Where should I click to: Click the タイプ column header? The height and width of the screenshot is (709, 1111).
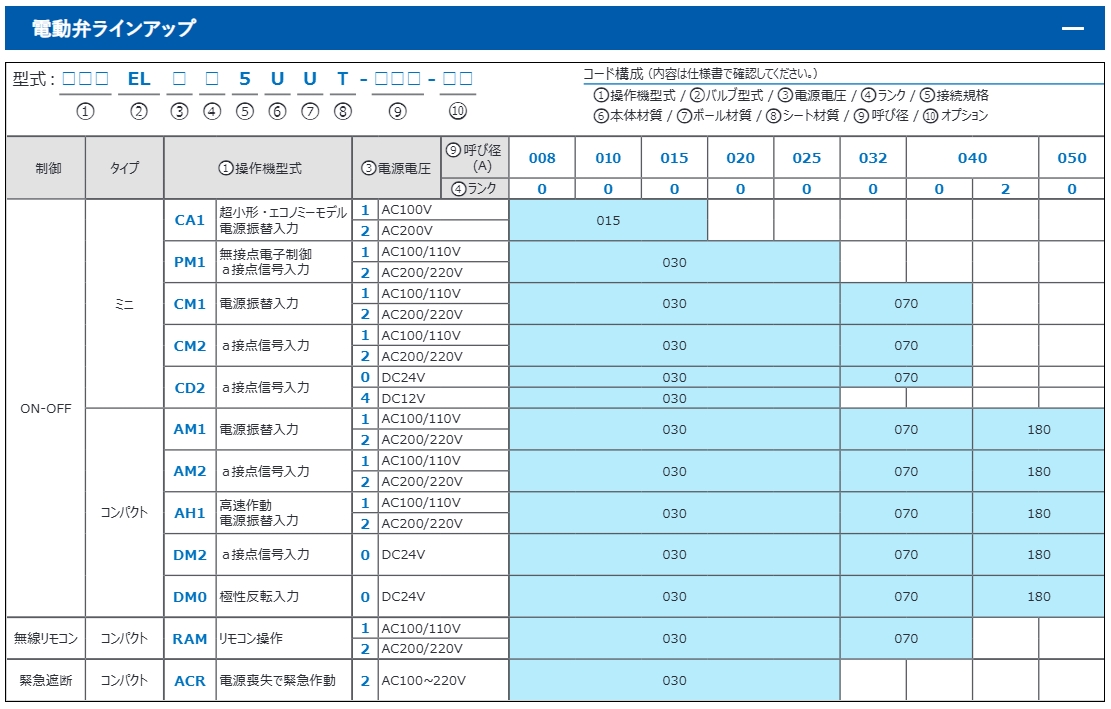click(x=125, y=168)
